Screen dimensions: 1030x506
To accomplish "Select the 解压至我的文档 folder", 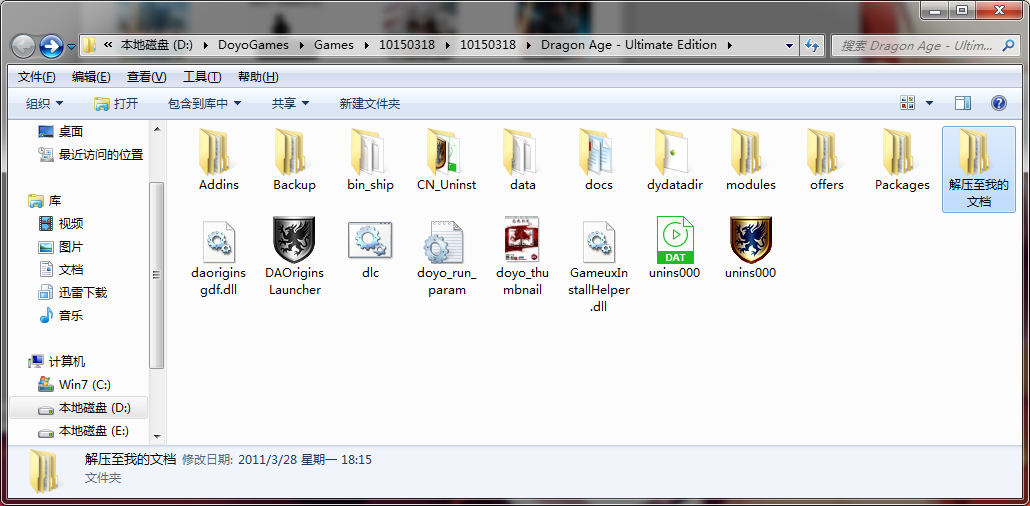I will (x=979, y=169).
